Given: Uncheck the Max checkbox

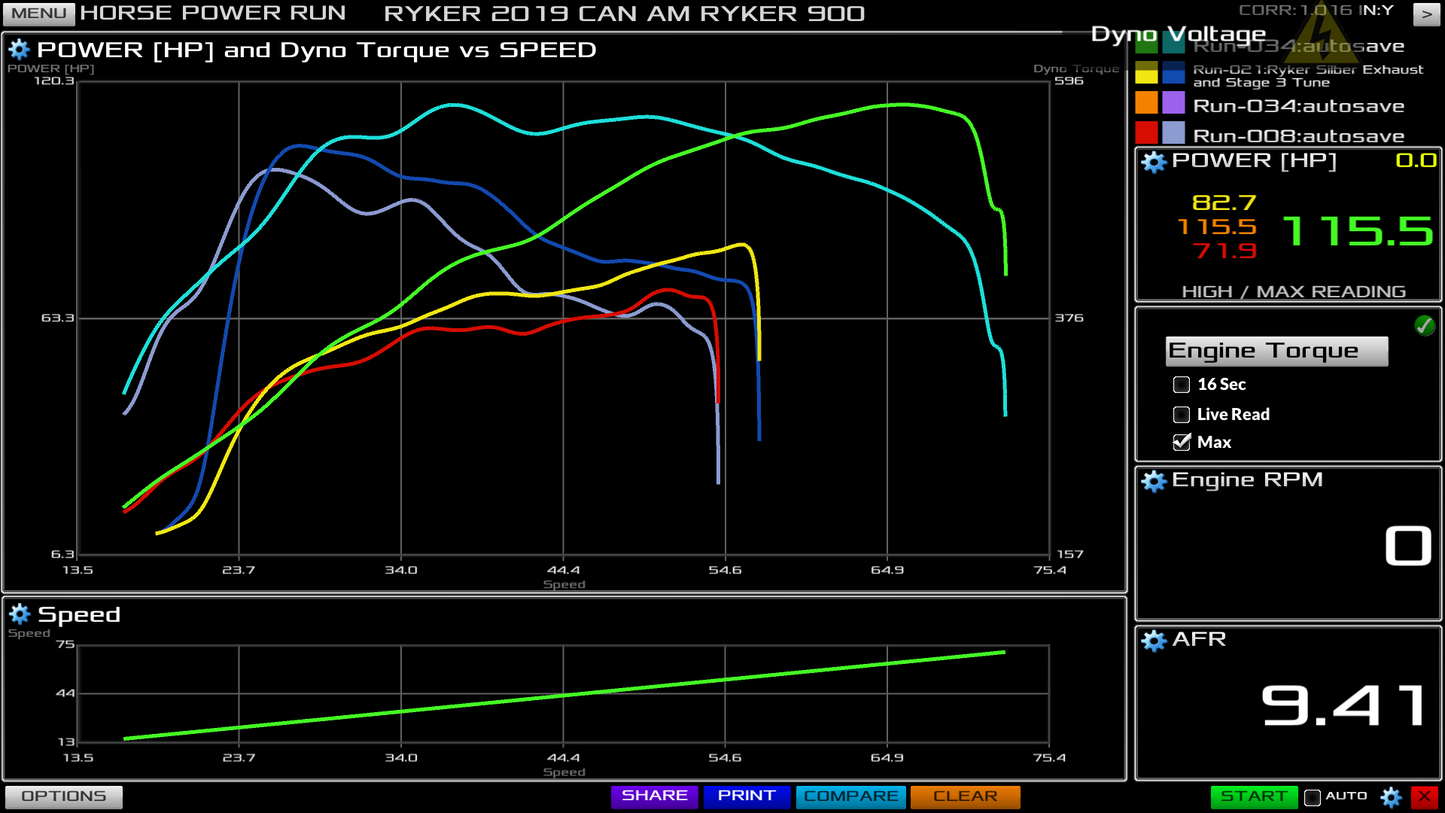Looking at the screenshot, I should 1181,442.
